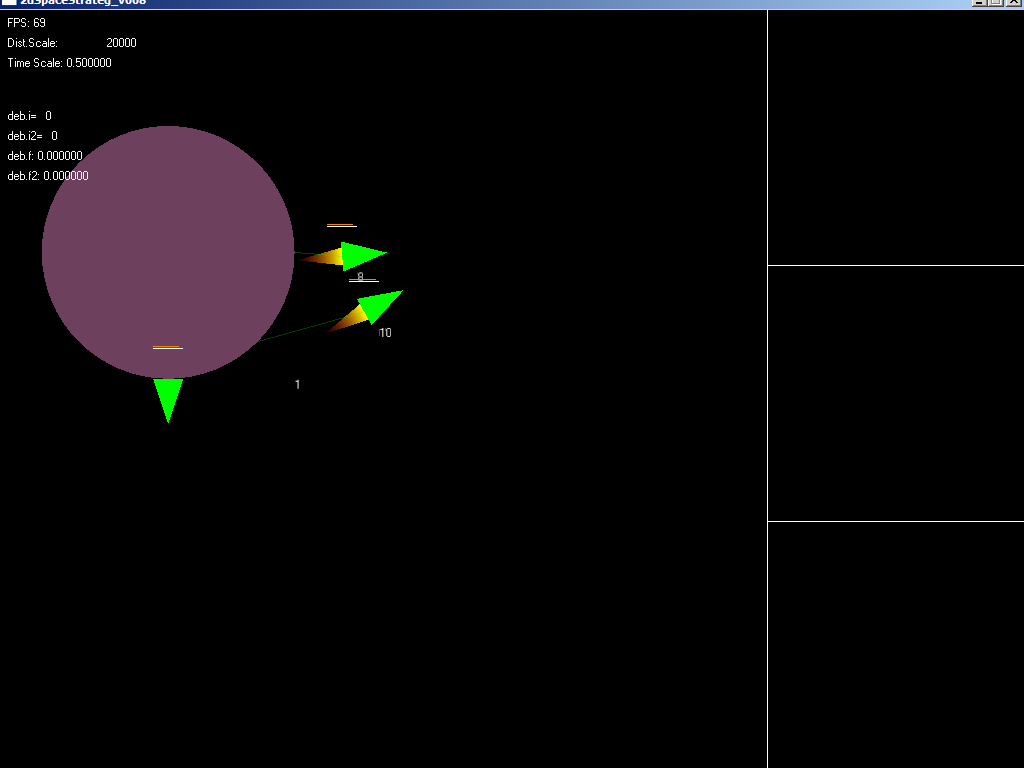Click the health bar on the purple planet
The image size is (1024, 768).
pos(167,347)
